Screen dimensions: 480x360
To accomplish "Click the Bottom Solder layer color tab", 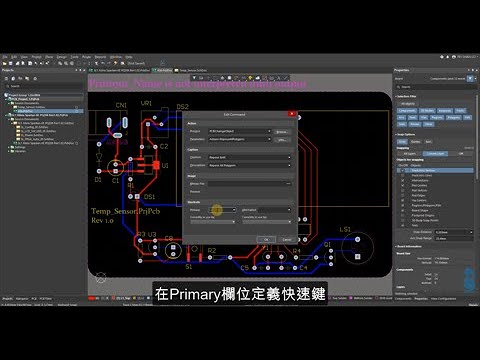I will 361,298.
